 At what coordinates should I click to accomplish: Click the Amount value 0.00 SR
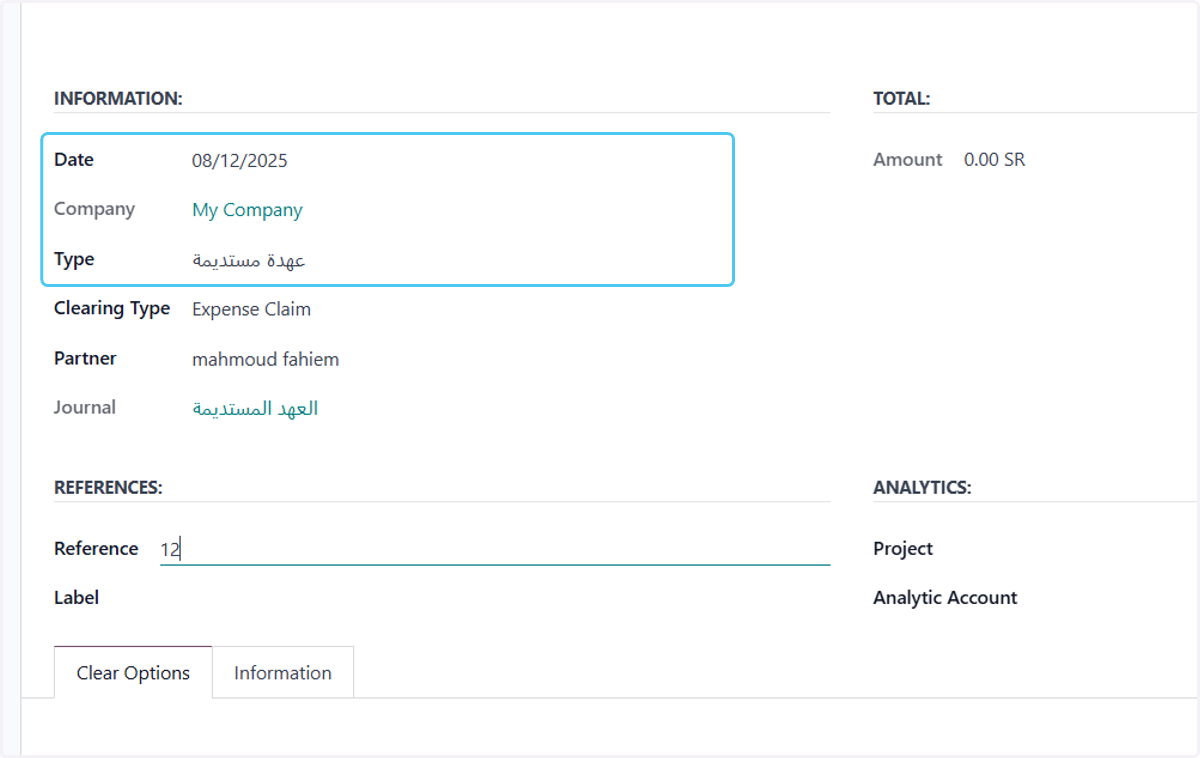994,160
